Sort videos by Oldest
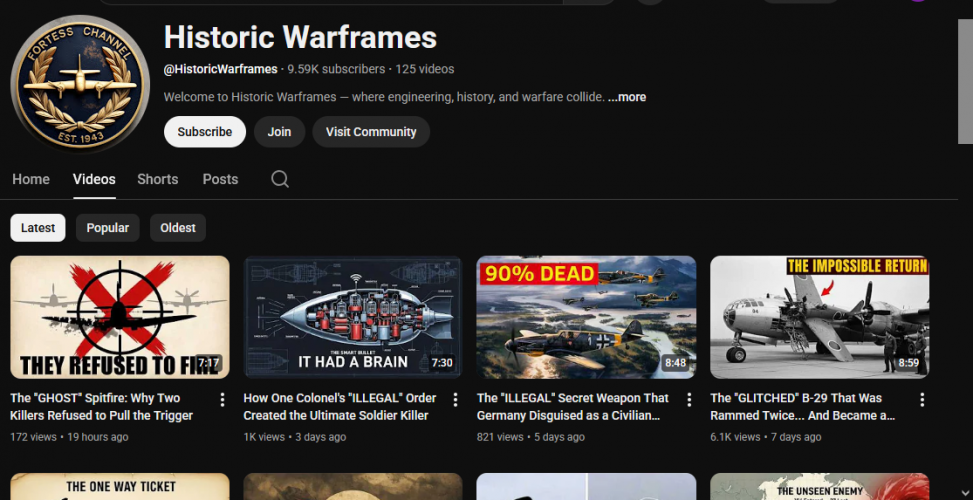The image size is (973, 500). [178, 228]
